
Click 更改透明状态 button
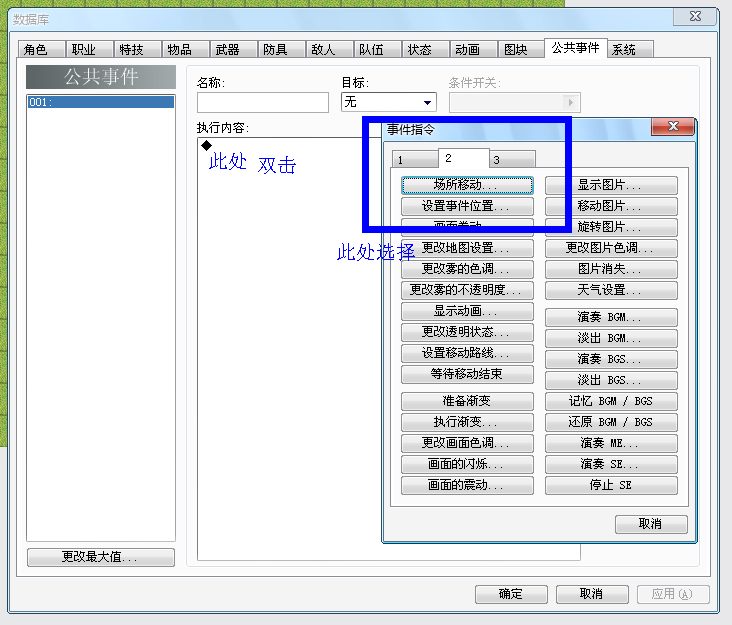[x=467, y=332]
